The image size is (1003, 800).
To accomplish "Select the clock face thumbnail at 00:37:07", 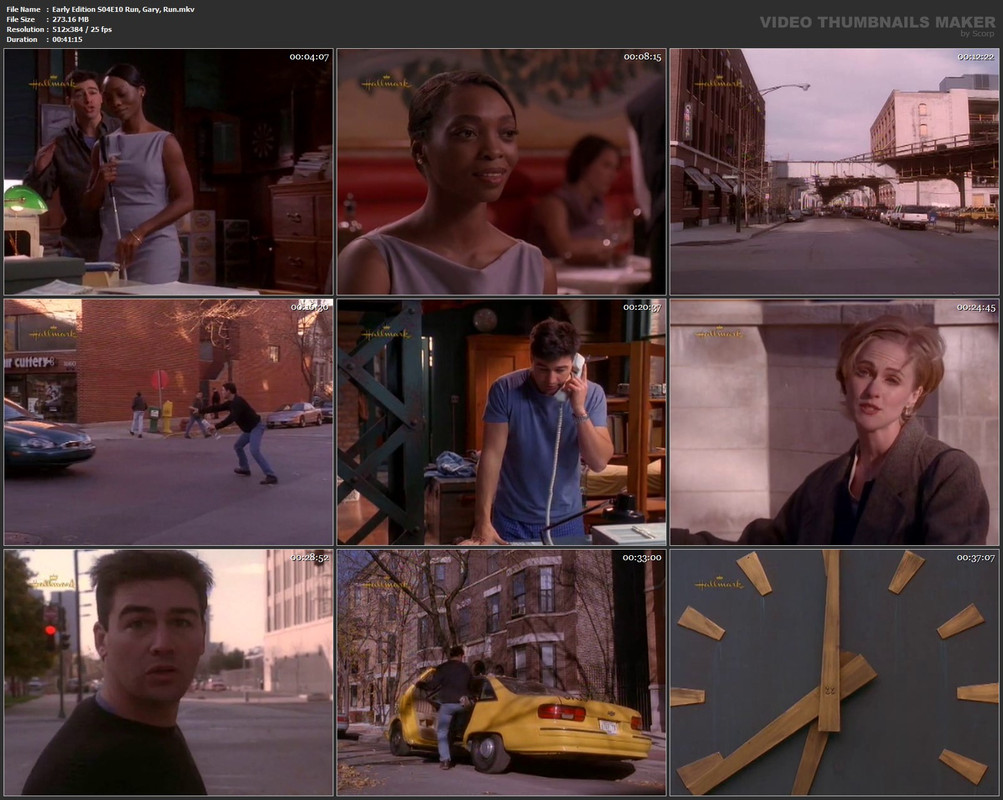I will click(x=834, y=673).
